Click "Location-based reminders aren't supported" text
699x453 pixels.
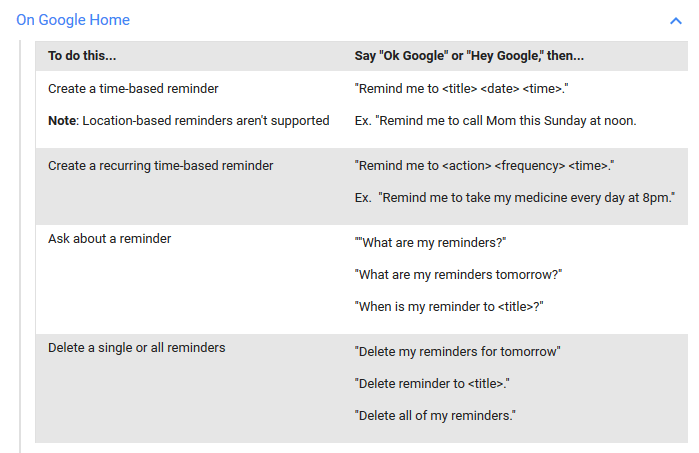point(206,121)
